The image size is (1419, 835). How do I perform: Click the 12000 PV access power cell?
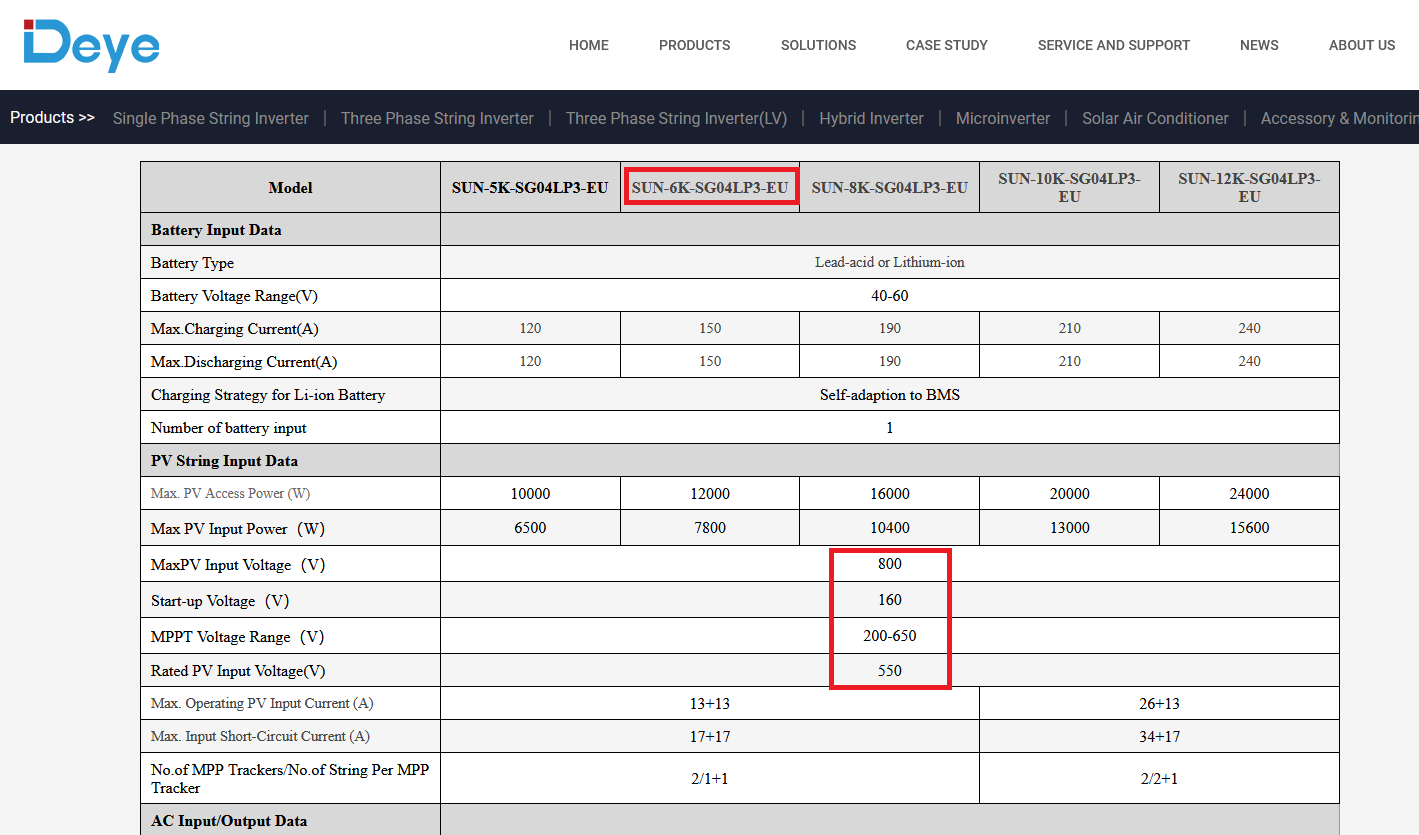pyautogui.click(x=710, y=494)
